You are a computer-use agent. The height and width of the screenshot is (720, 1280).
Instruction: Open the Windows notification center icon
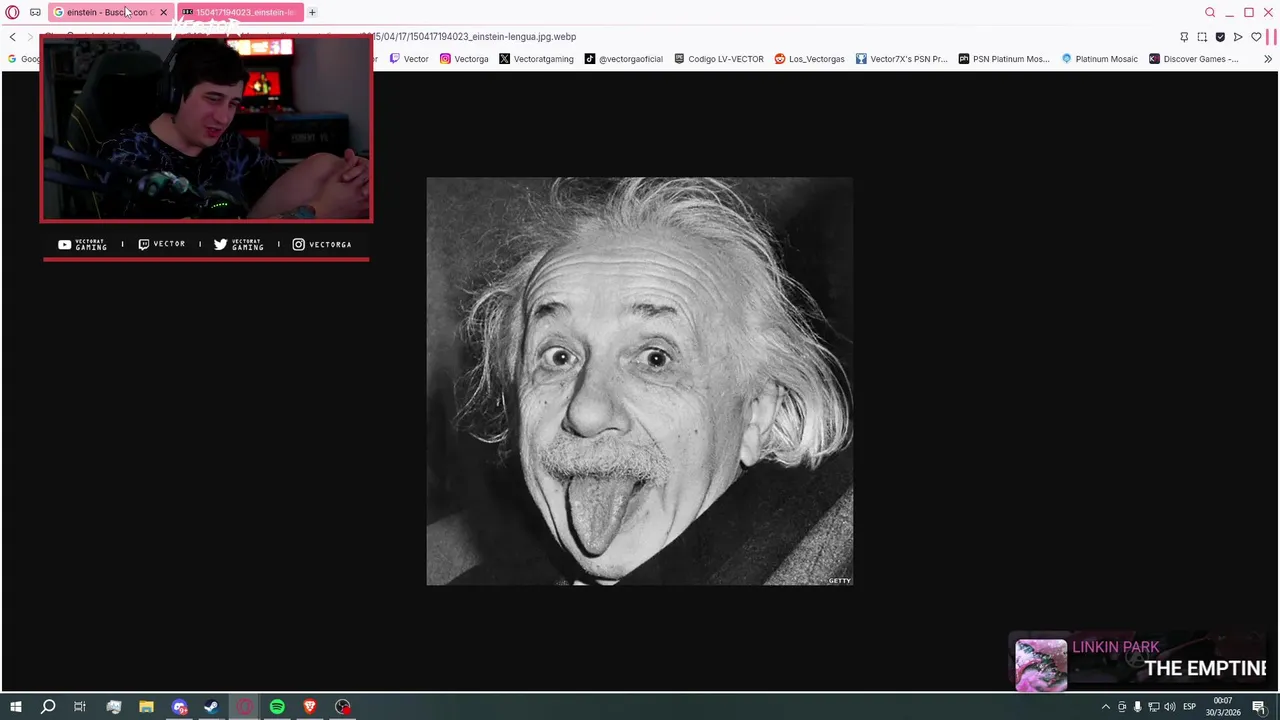pos(1259,707)
